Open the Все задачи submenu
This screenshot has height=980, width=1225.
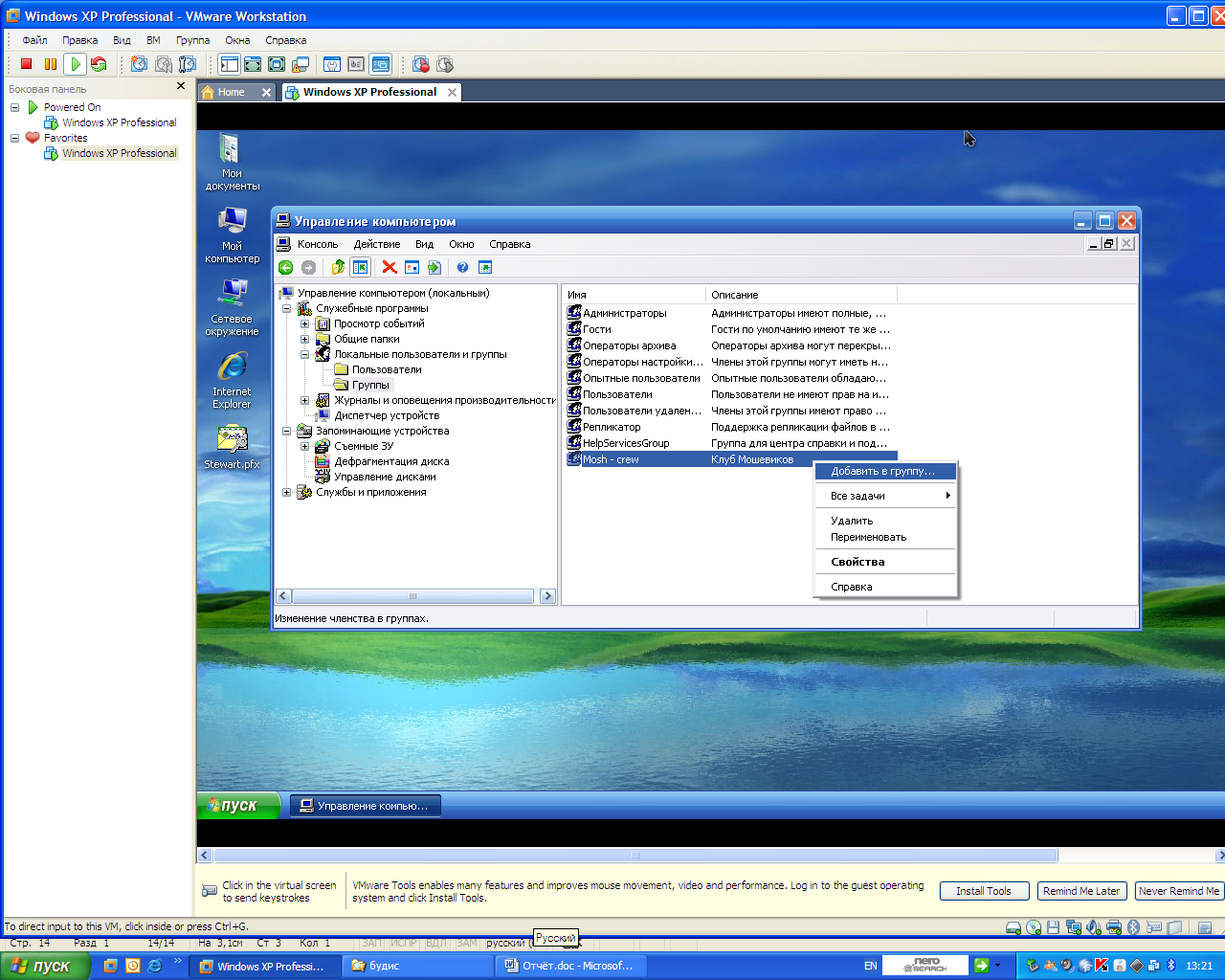click(x=884, y=496)
